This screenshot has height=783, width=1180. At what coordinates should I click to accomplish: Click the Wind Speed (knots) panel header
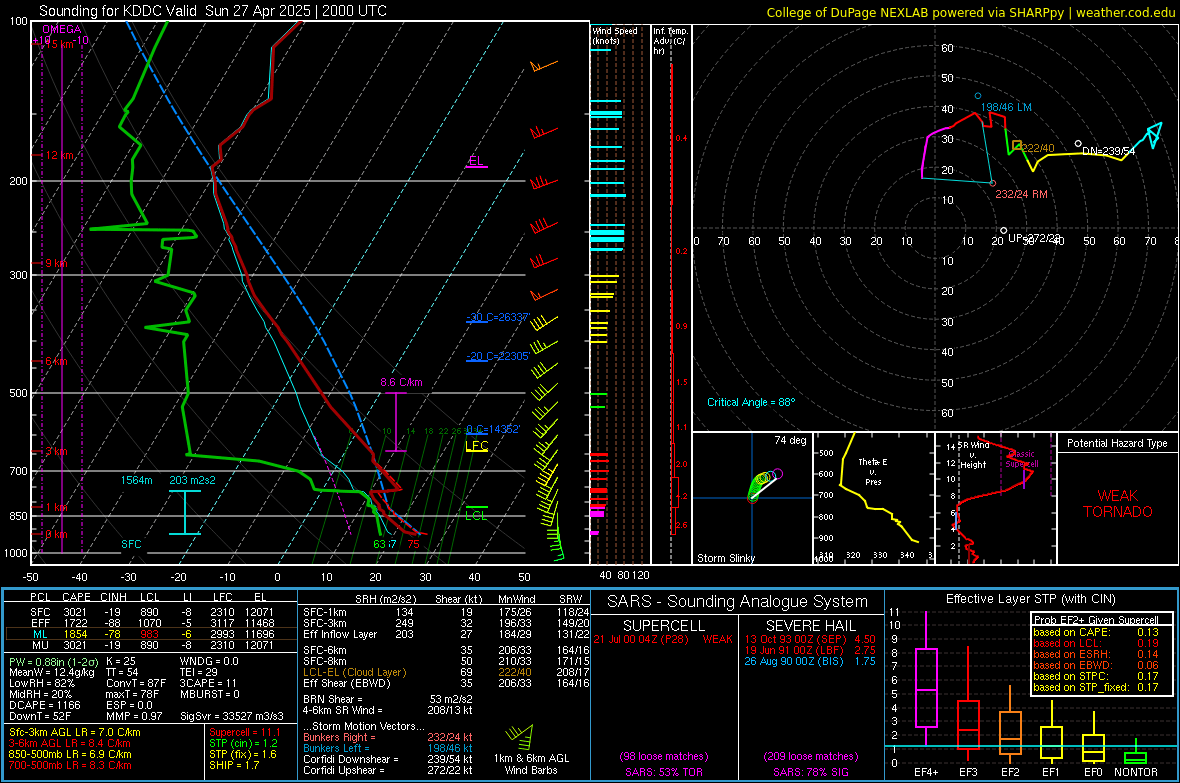(x=614, y=35)
